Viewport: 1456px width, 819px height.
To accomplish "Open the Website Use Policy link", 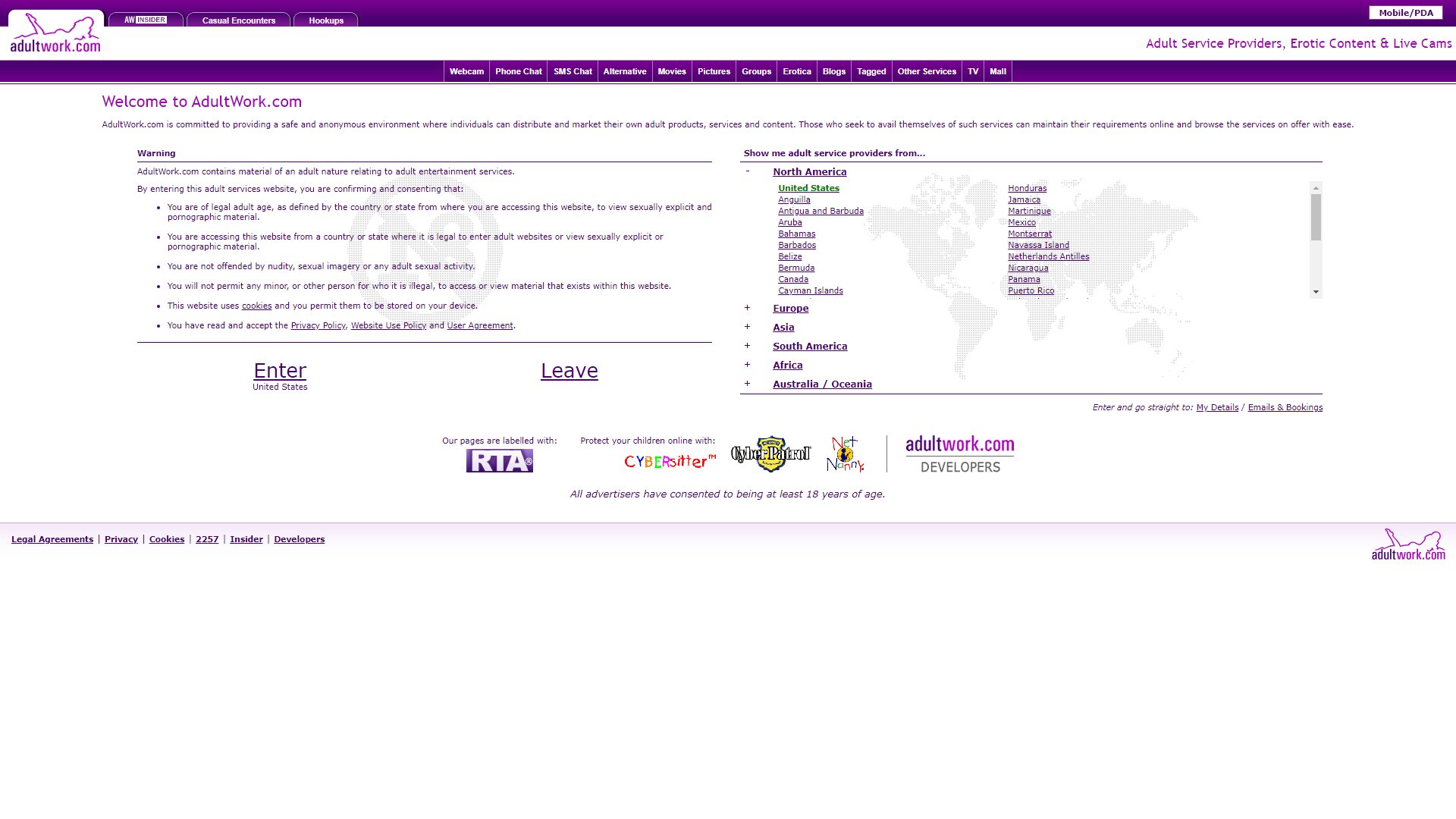I will click(388, 325).
